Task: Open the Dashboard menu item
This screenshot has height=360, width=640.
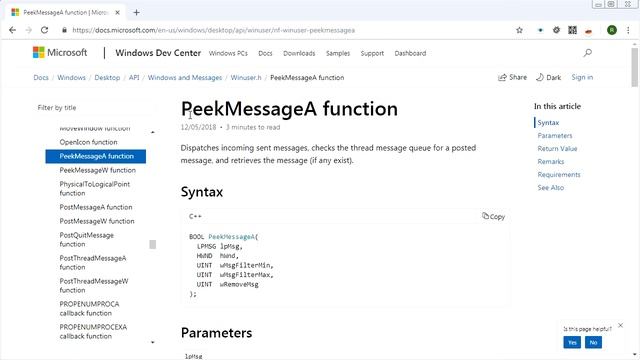Action: tap(410, 53)
